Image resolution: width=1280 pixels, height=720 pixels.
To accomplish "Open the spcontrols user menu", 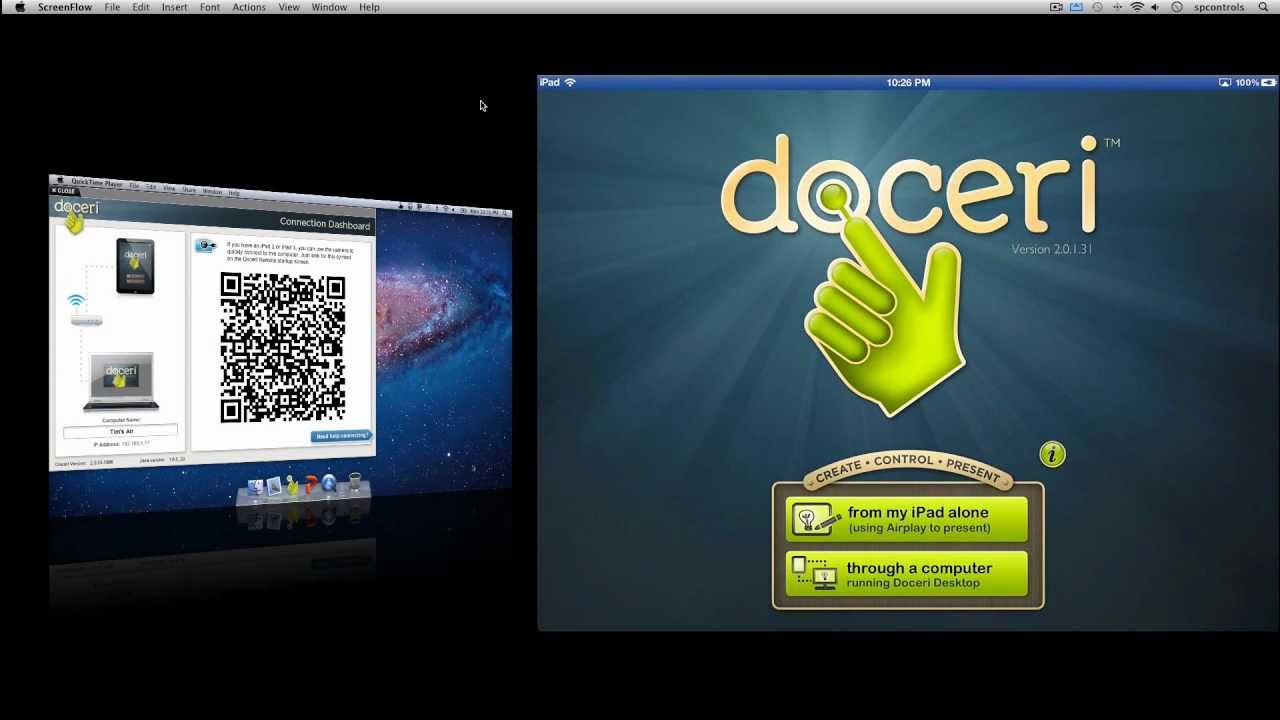I will (1219, 7).
